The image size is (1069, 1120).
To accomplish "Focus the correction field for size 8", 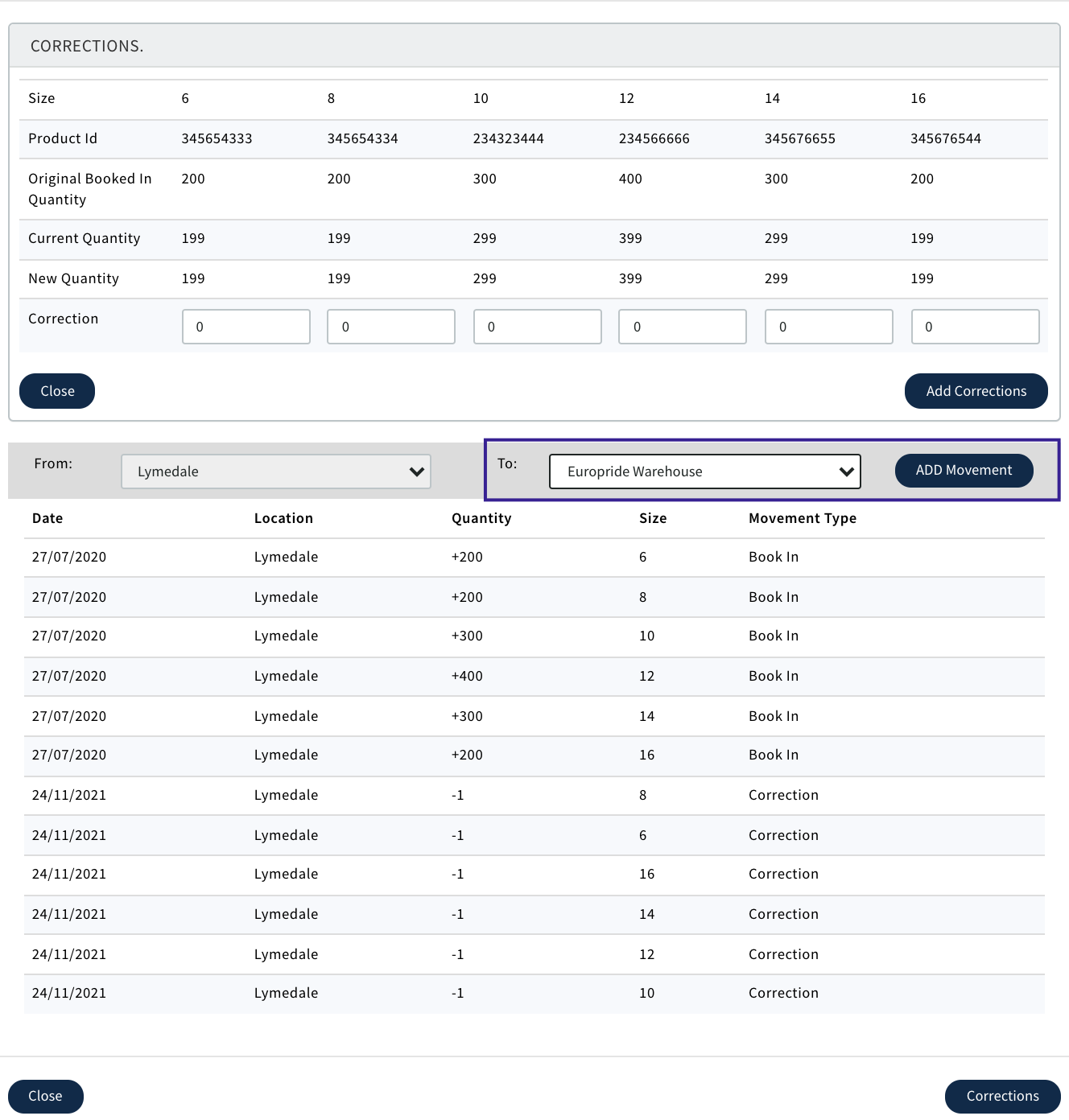I will 391,327.
